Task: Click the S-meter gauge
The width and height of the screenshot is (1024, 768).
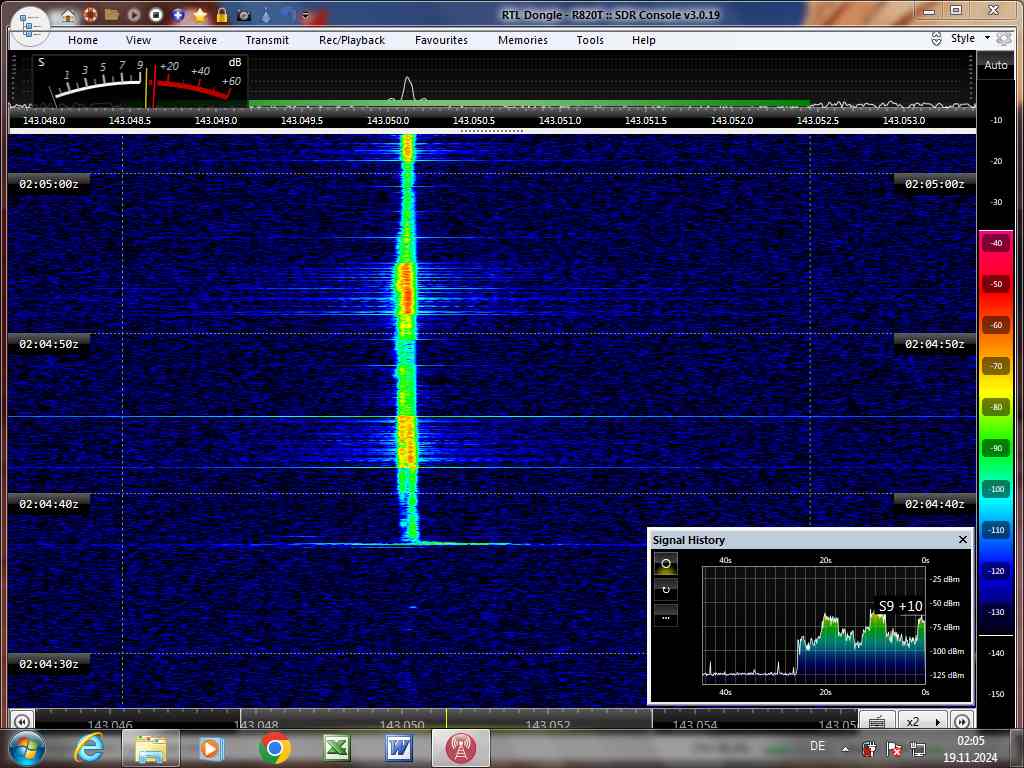Action: (139, 81)
